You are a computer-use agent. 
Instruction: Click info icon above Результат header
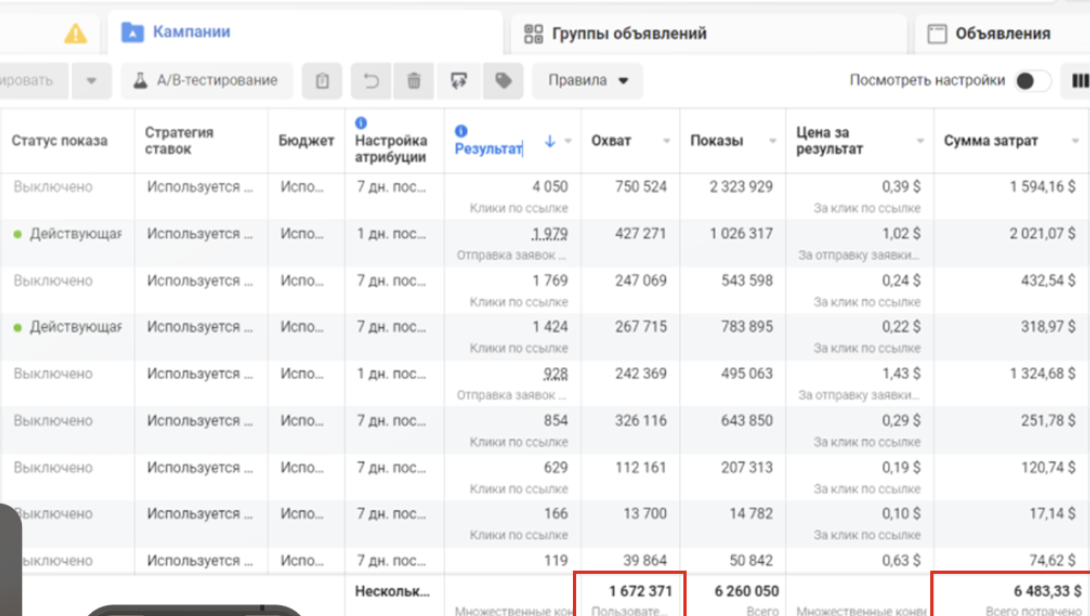pos(461,131)
